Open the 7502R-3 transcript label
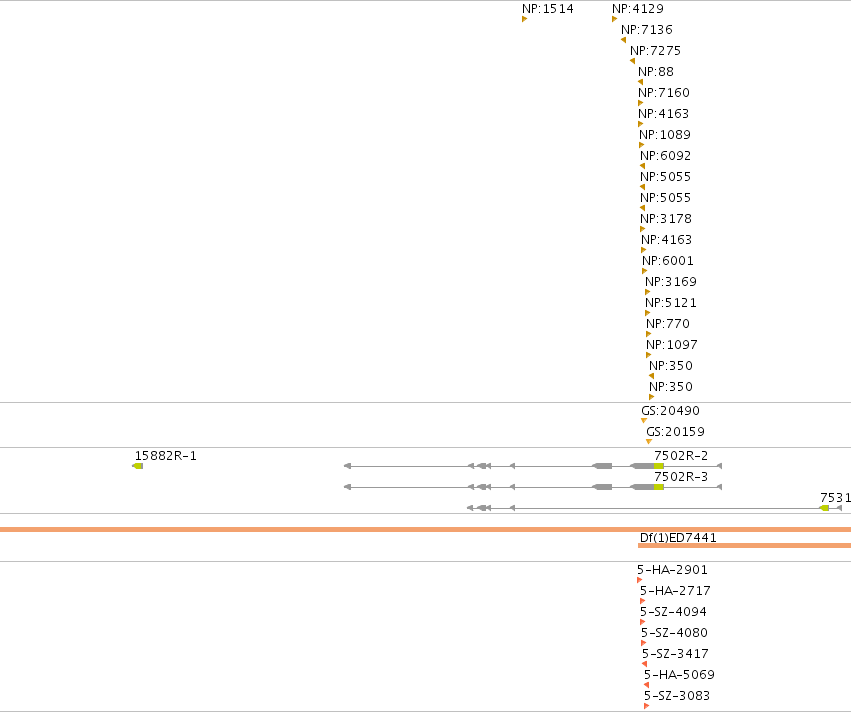 [x=681, y=476]
